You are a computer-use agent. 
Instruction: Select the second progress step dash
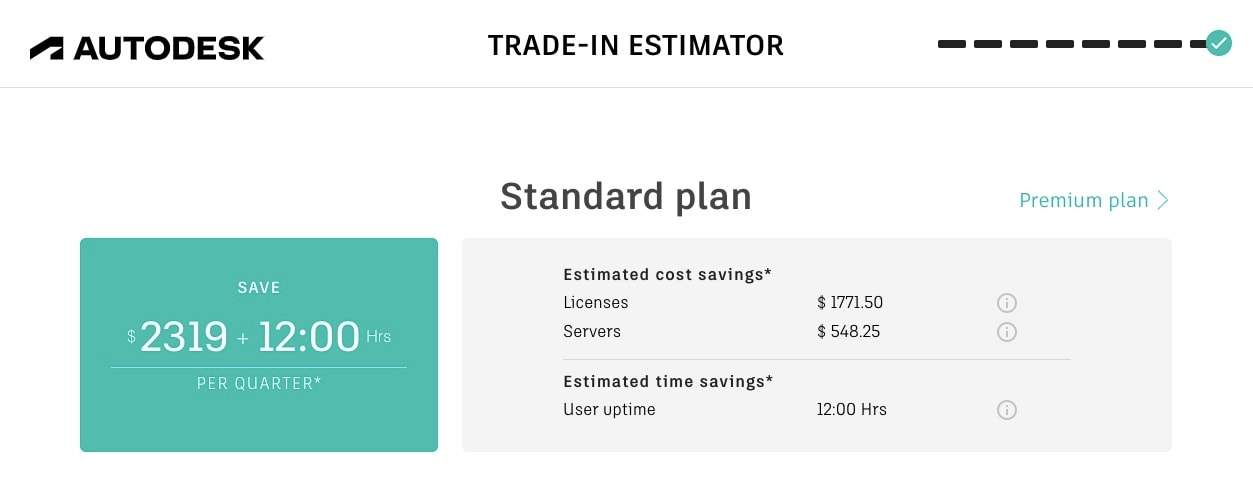coord(988,44)
